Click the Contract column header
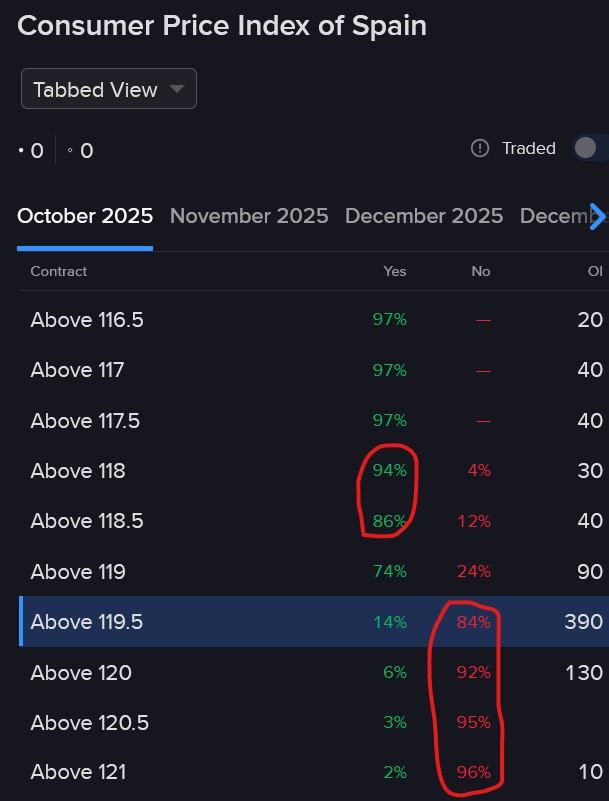This screenshot has height=801, width=609. pos(56,271)
